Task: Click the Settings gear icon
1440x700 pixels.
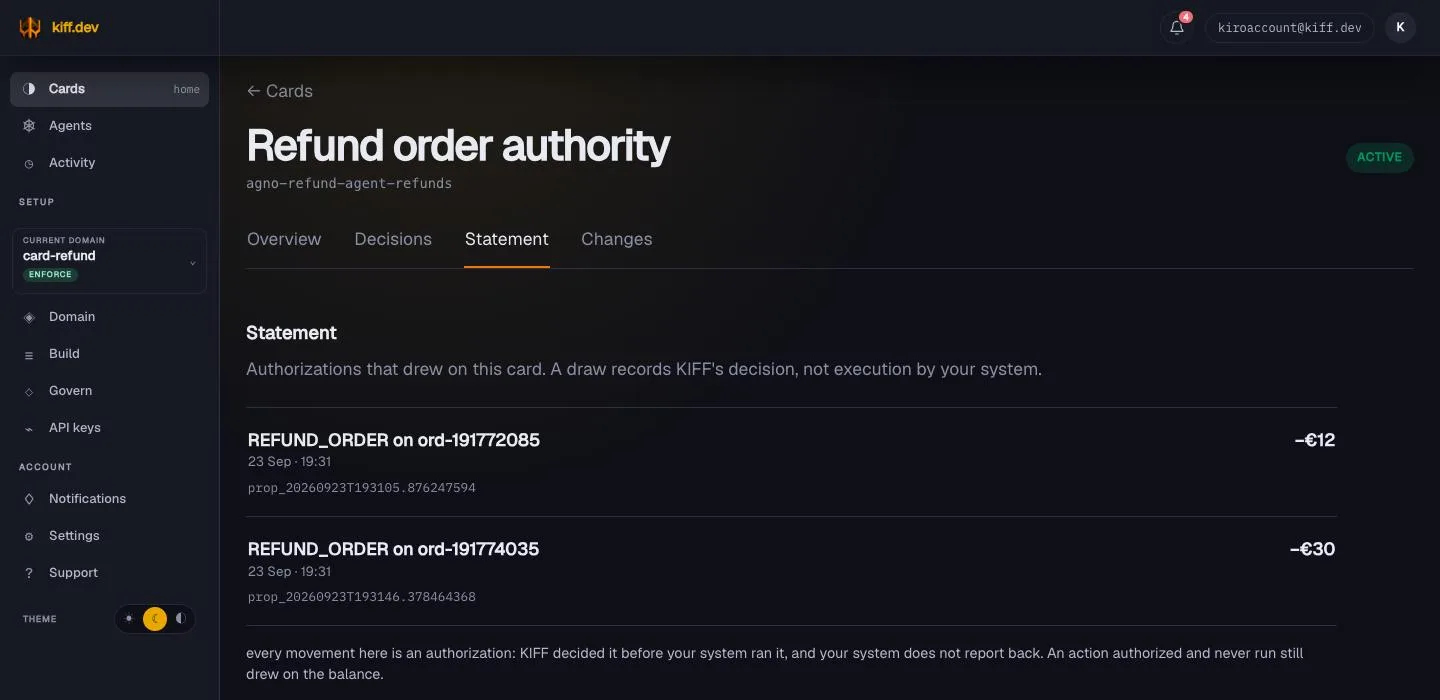Action: tap(29, 536)
